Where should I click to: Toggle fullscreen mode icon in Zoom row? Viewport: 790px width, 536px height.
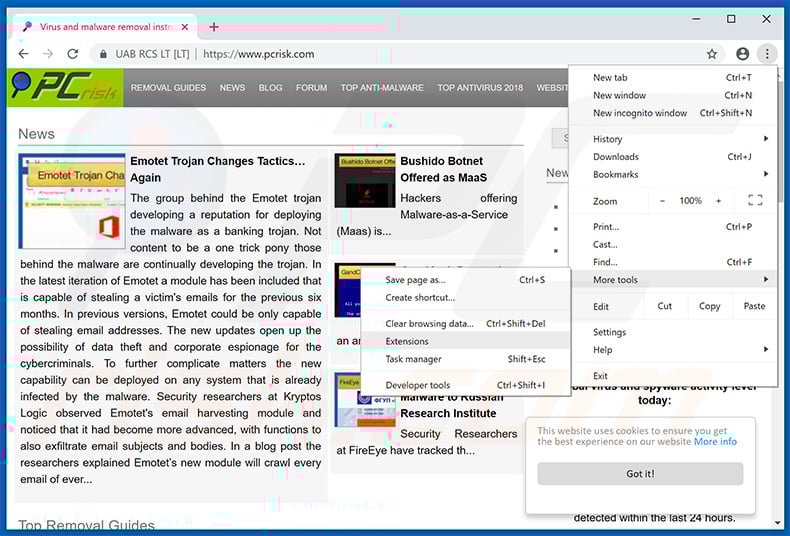click(755, 200)
